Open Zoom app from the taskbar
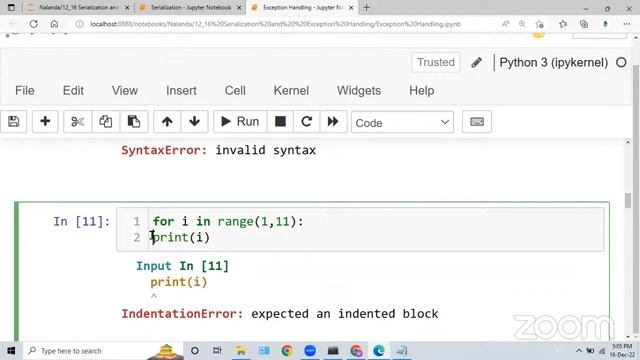 point(310,351)
